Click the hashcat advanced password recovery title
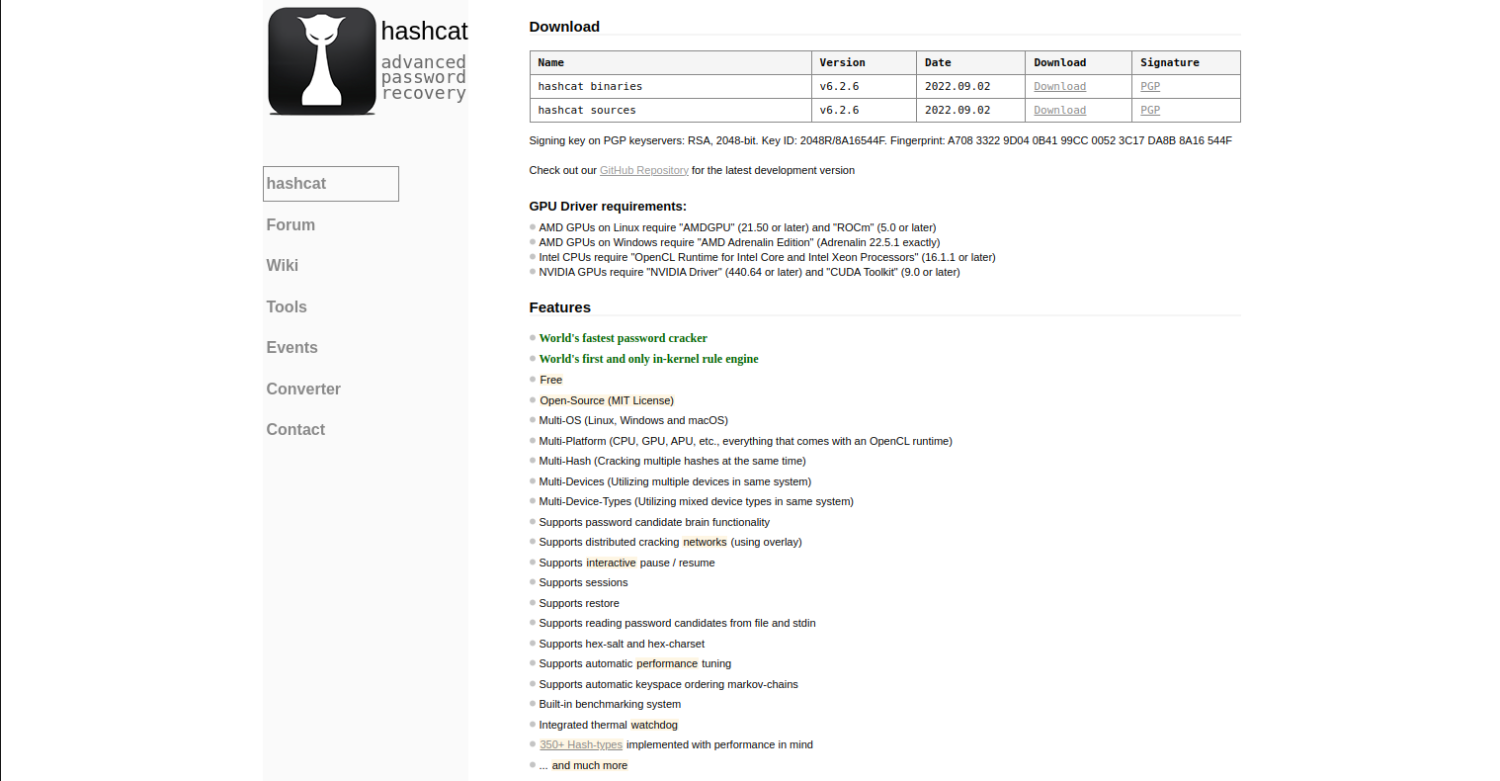 (423, 62)
